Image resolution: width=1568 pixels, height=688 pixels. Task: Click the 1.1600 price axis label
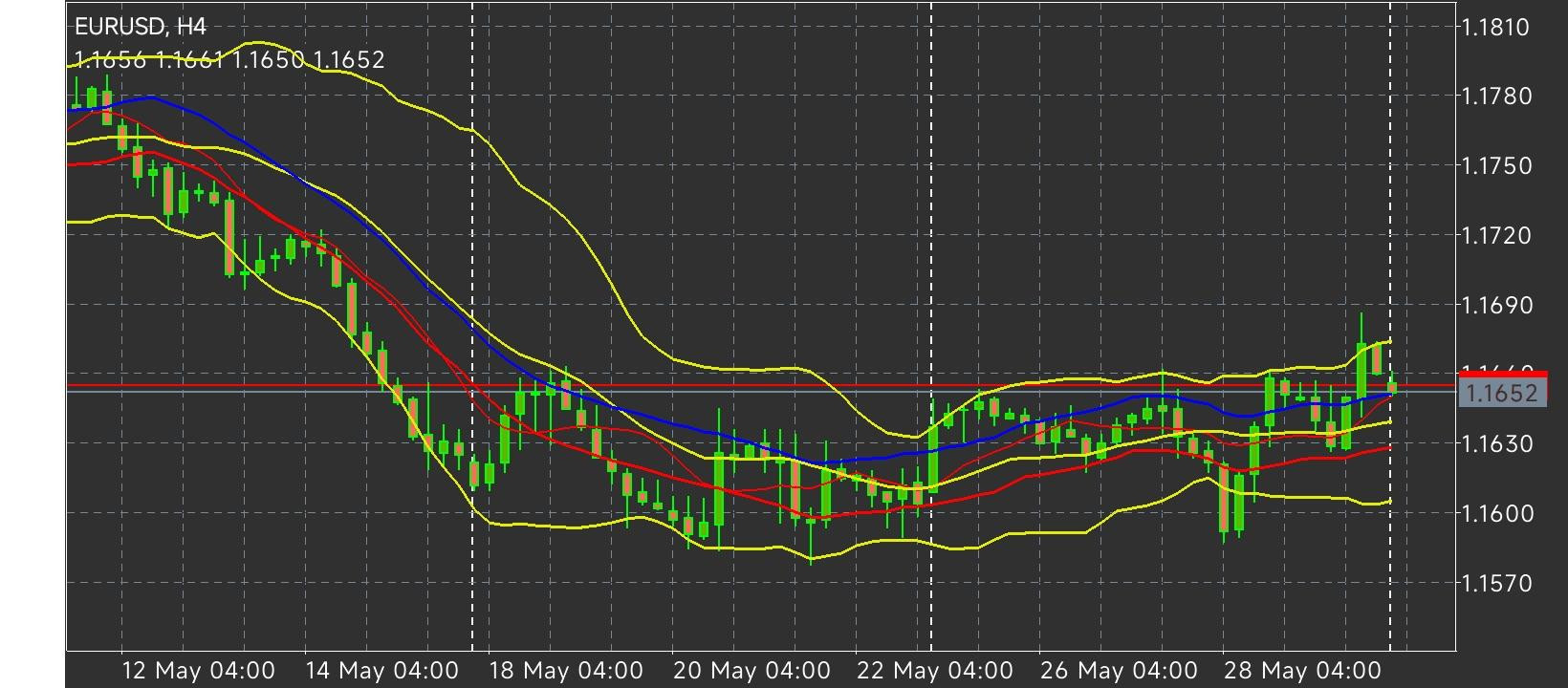coord(1496,514)
